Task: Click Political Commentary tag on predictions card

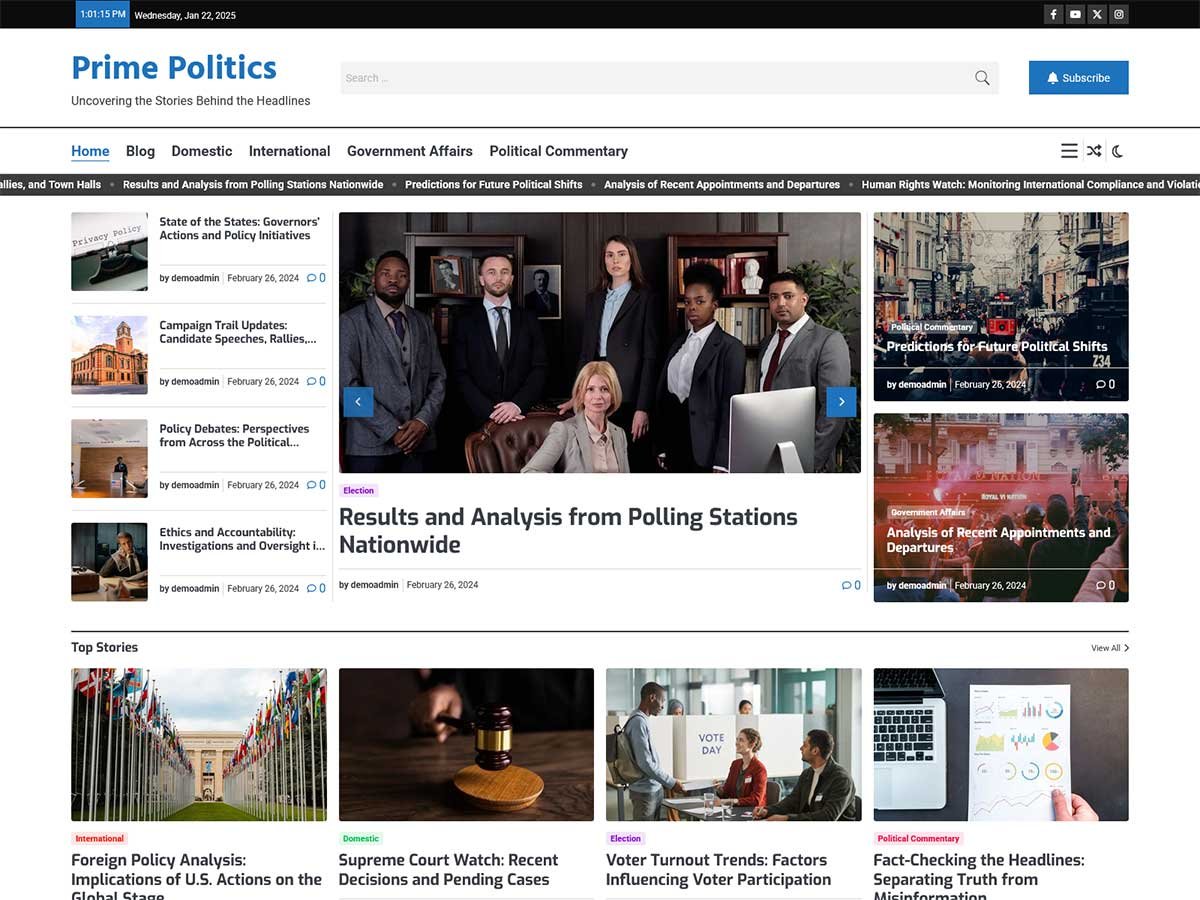Action: (932, 327)
